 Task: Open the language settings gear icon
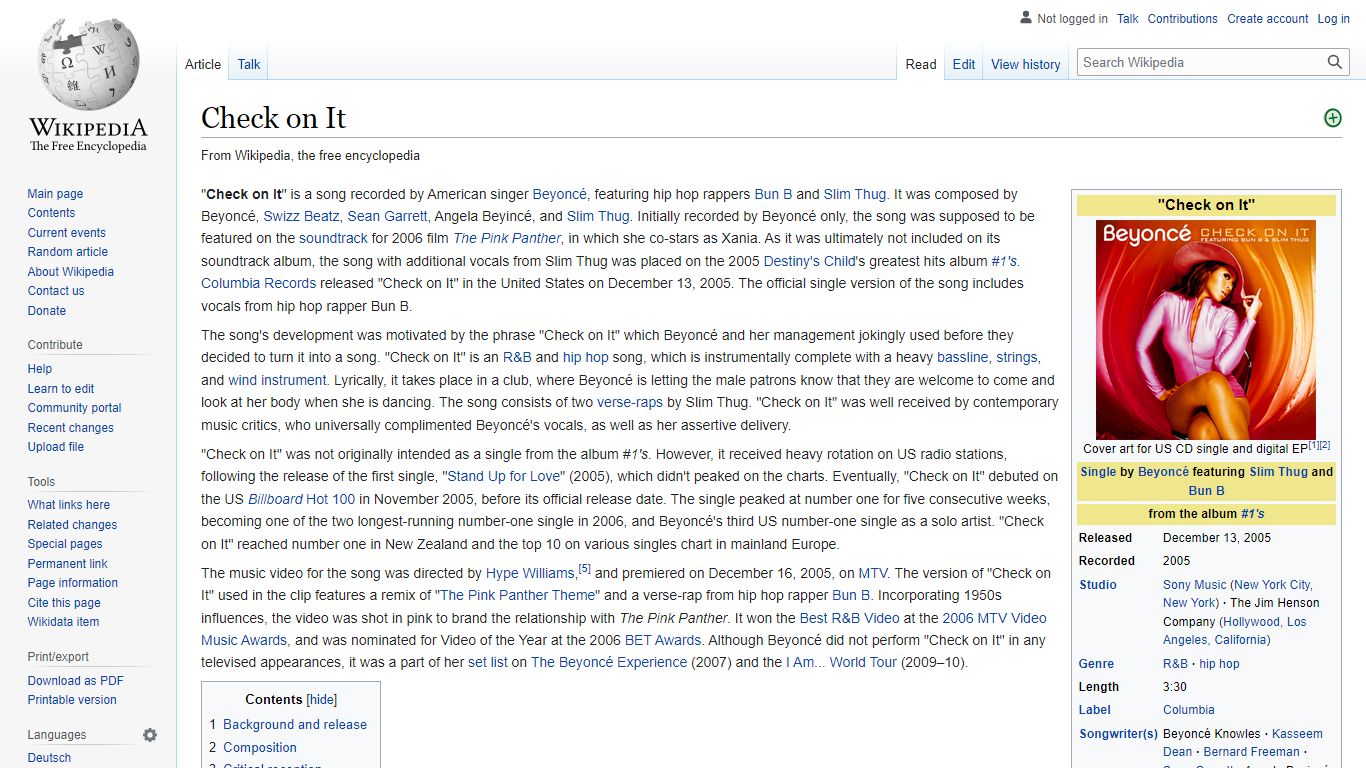(x=150, y=735)
